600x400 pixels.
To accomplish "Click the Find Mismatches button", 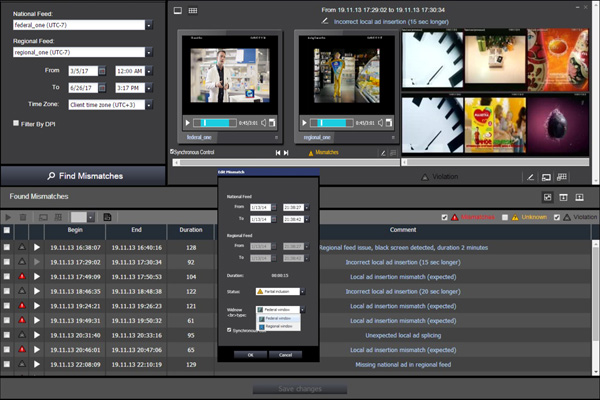I will 83,175.
